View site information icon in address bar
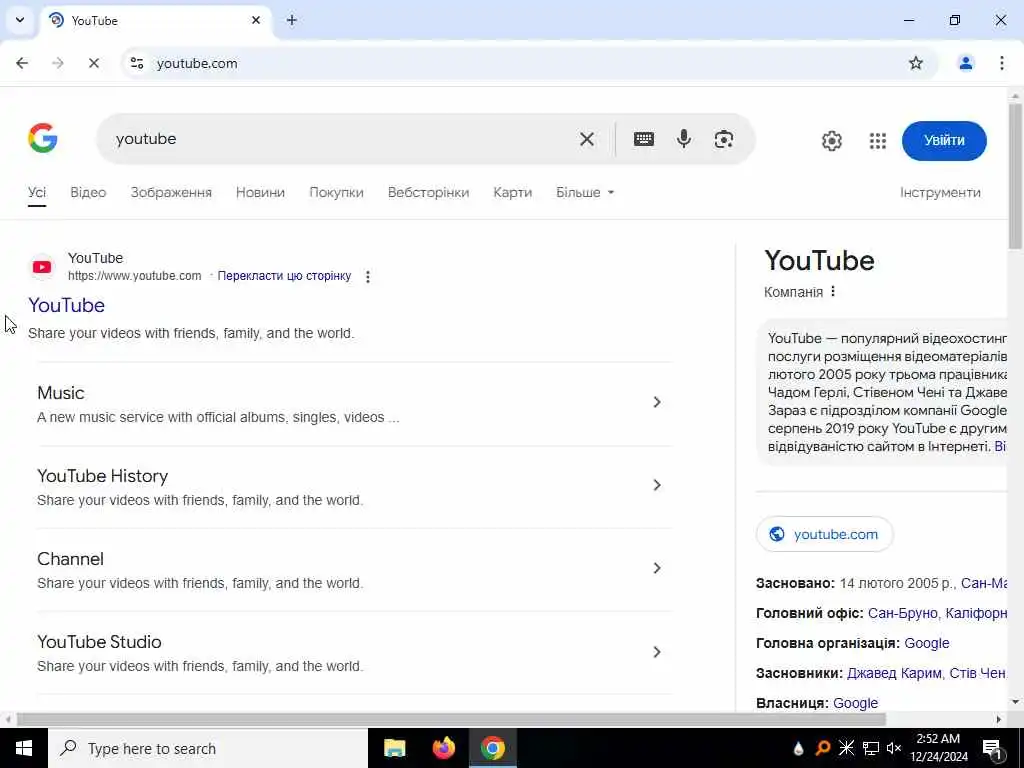Screen dimensions: 1024x768 click(x=136, y=63)
